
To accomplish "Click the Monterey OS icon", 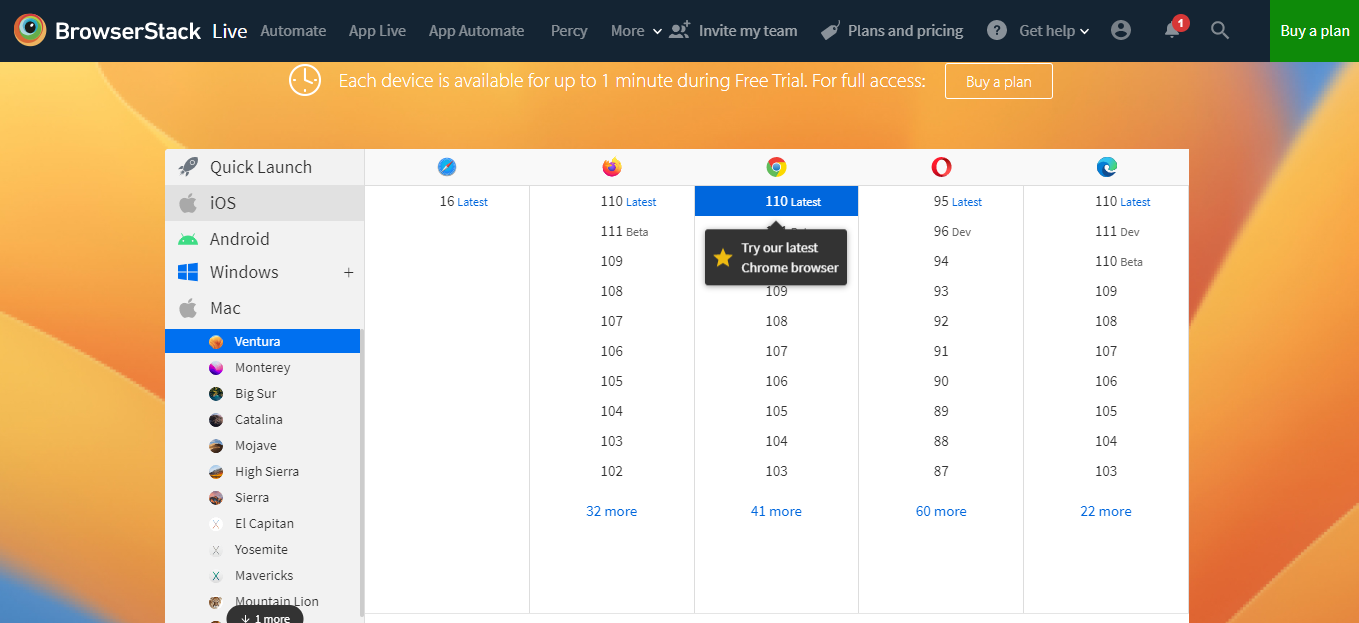I will click(216, 368).
